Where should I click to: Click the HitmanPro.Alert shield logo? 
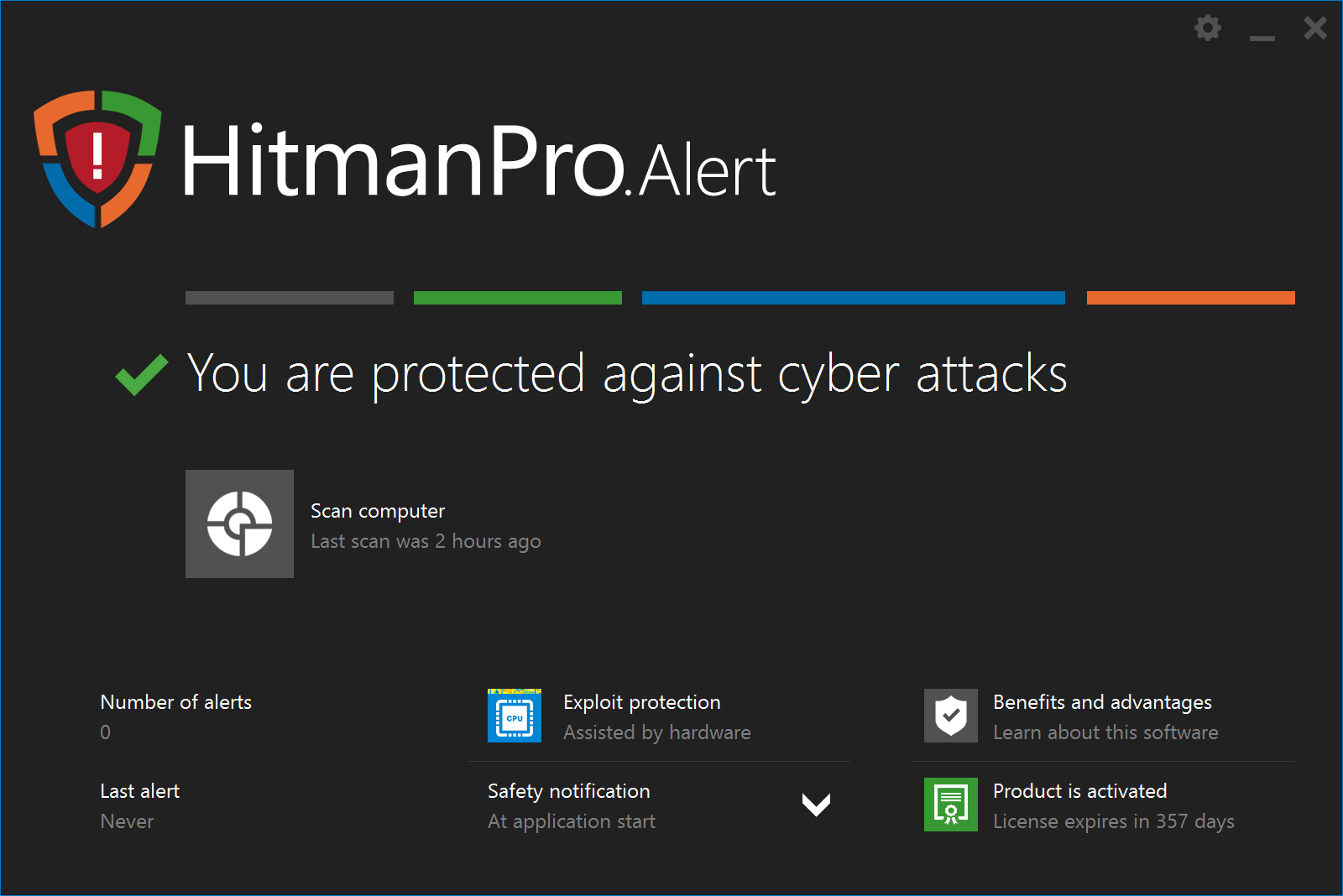(97, 159)
